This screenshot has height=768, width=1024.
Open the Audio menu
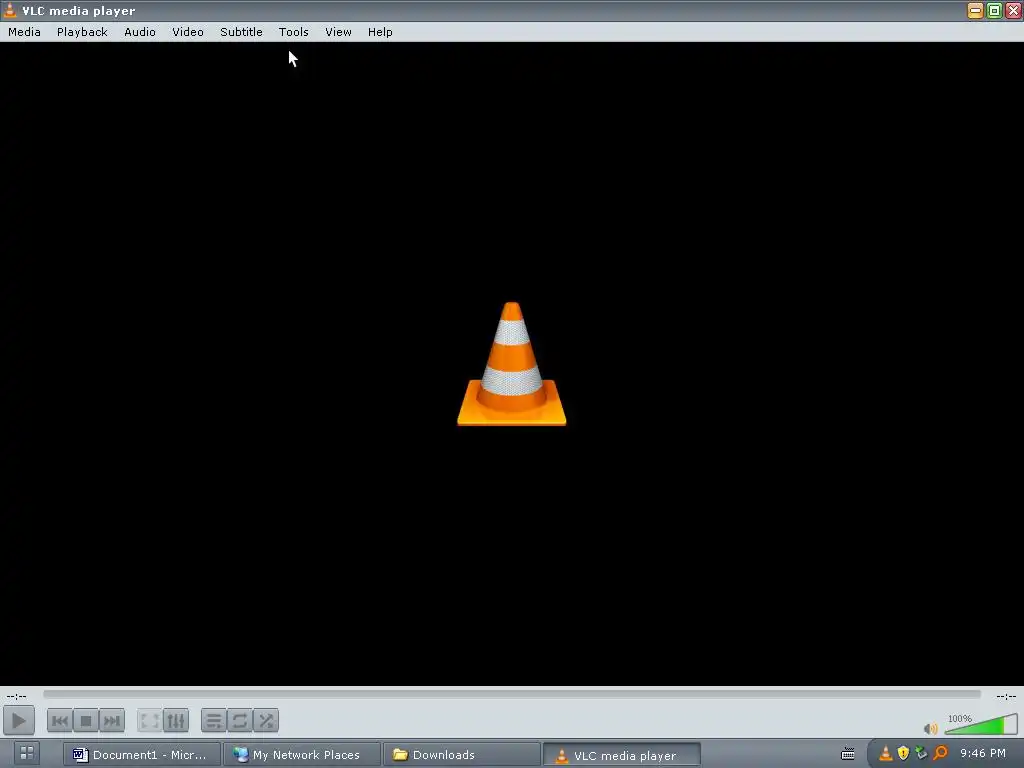140,32
